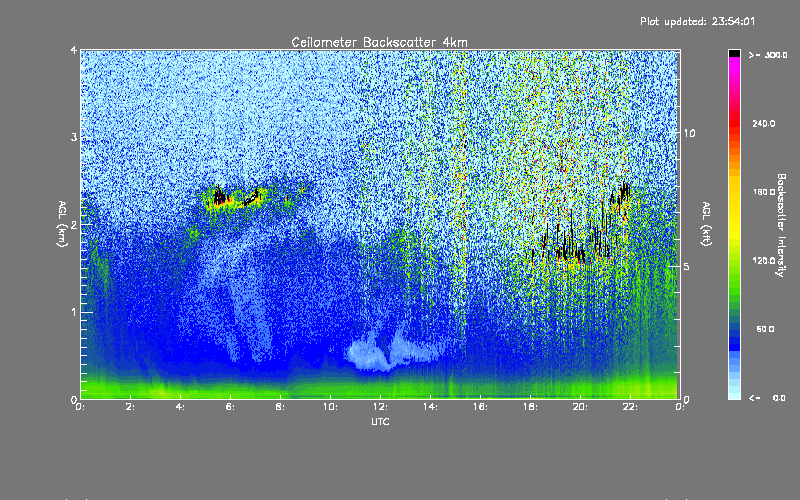This screenshot has width=800, height=500.
Task: Click the '2' label on the km axis
Action: pyautogui.click(x=74, y=224)
